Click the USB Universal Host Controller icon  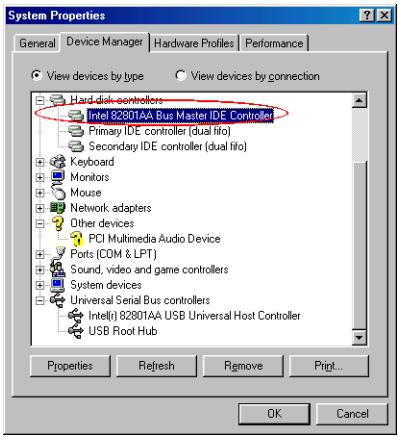[x=76, y=315]
